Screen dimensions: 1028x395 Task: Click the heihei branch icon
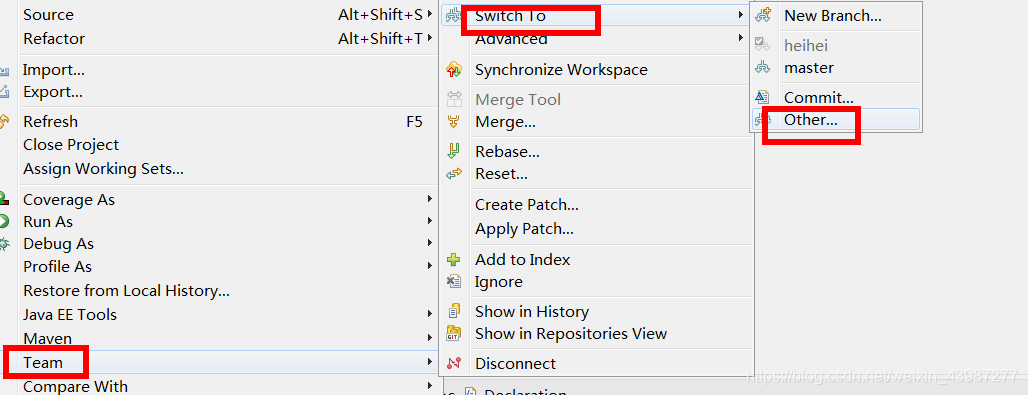[762, 45]
